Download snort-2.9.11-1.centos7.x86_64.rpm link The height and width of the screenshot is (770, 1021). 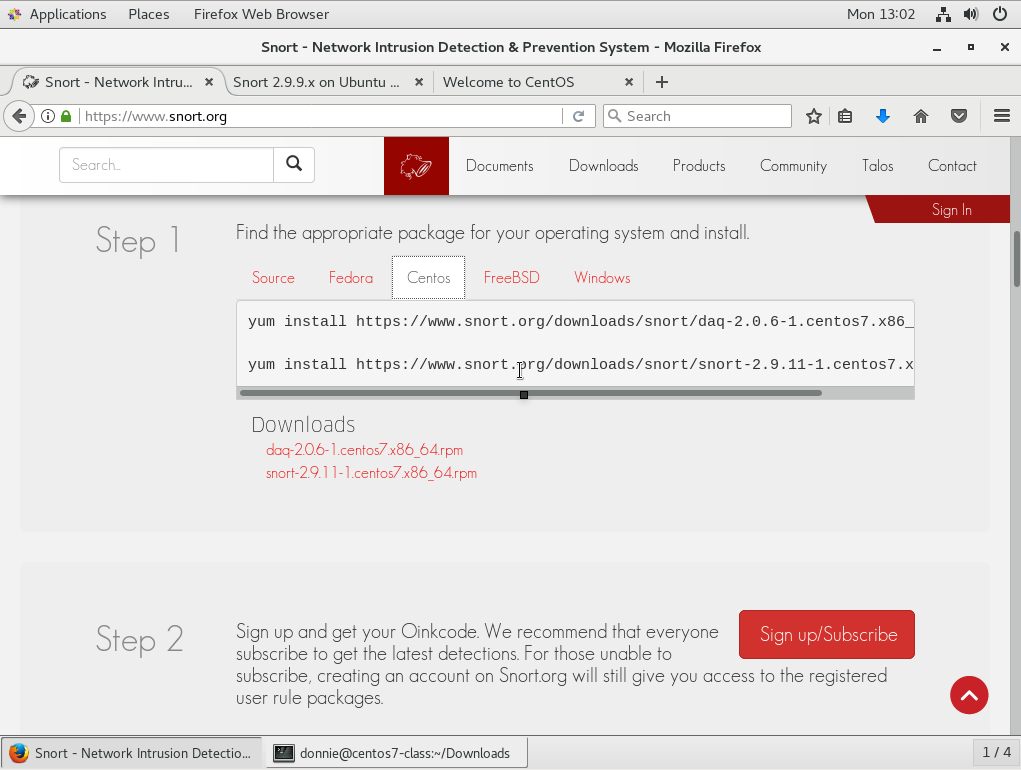tap(371, 473)
